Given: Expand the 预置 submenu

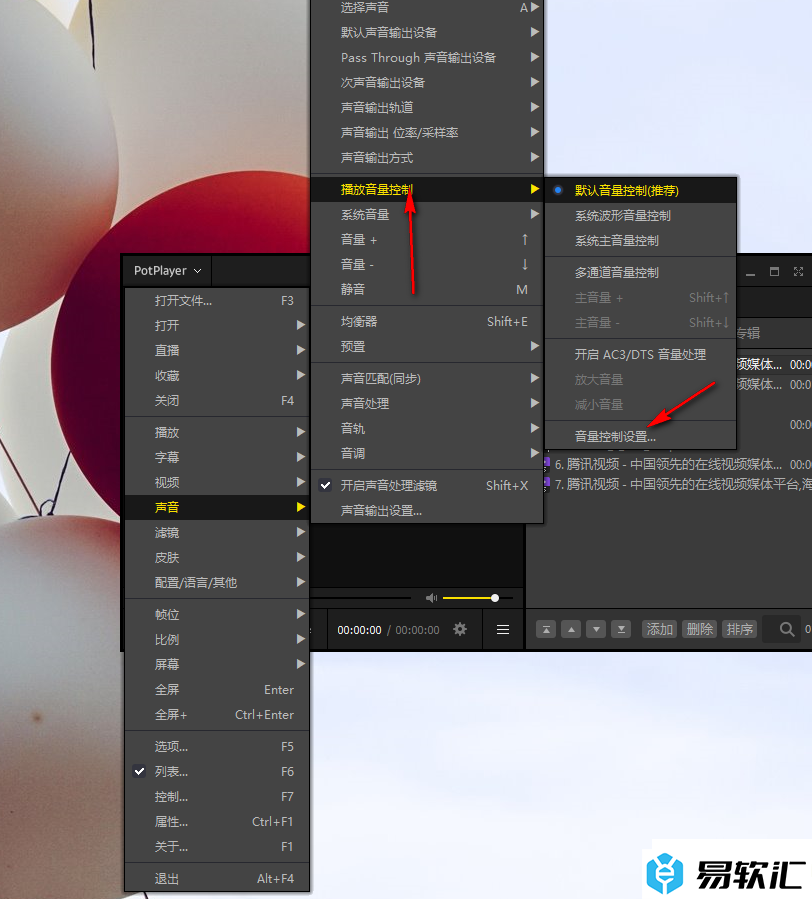Looking at the screenshot, I should click(x=427, y=347).
